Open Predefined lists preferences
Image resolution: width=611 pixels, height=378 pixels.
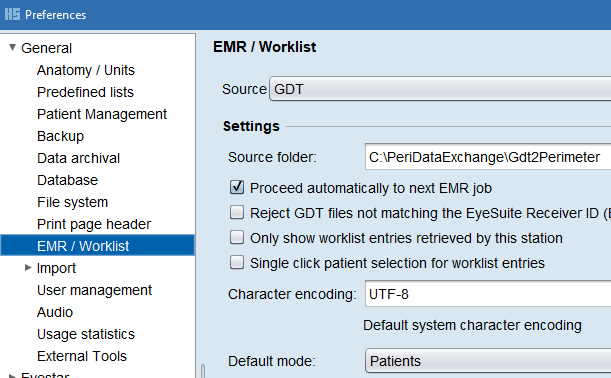tap(85, 92)
